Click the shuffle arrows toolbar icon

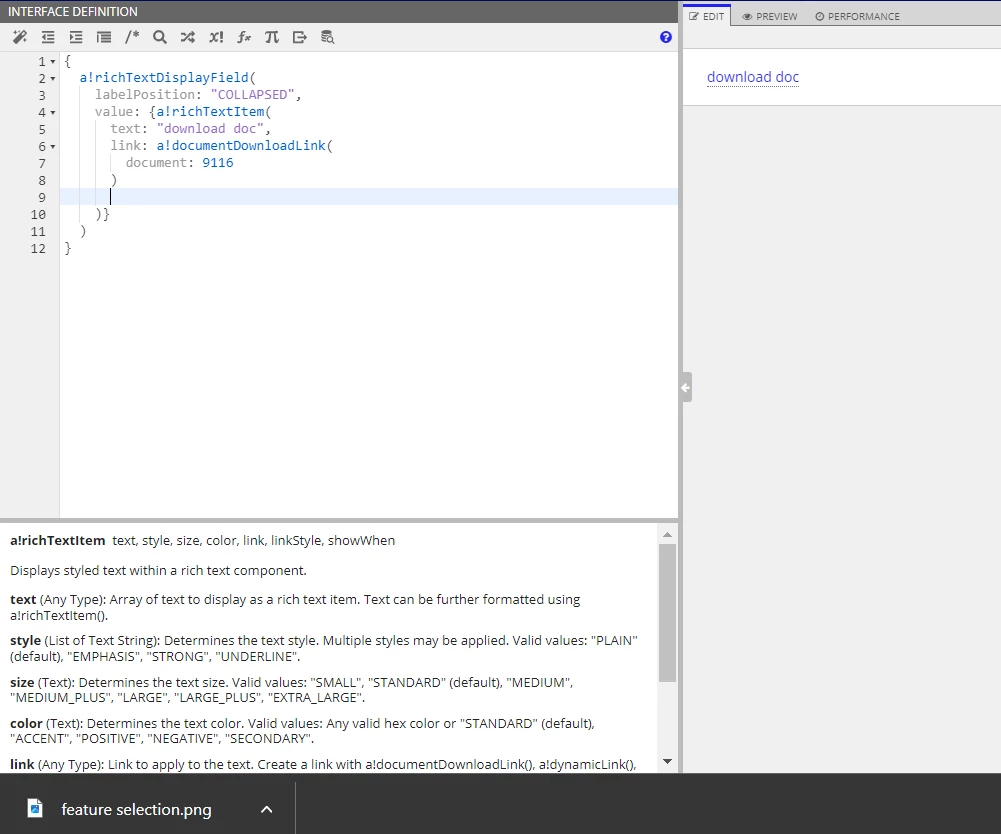tap(188, 37)
